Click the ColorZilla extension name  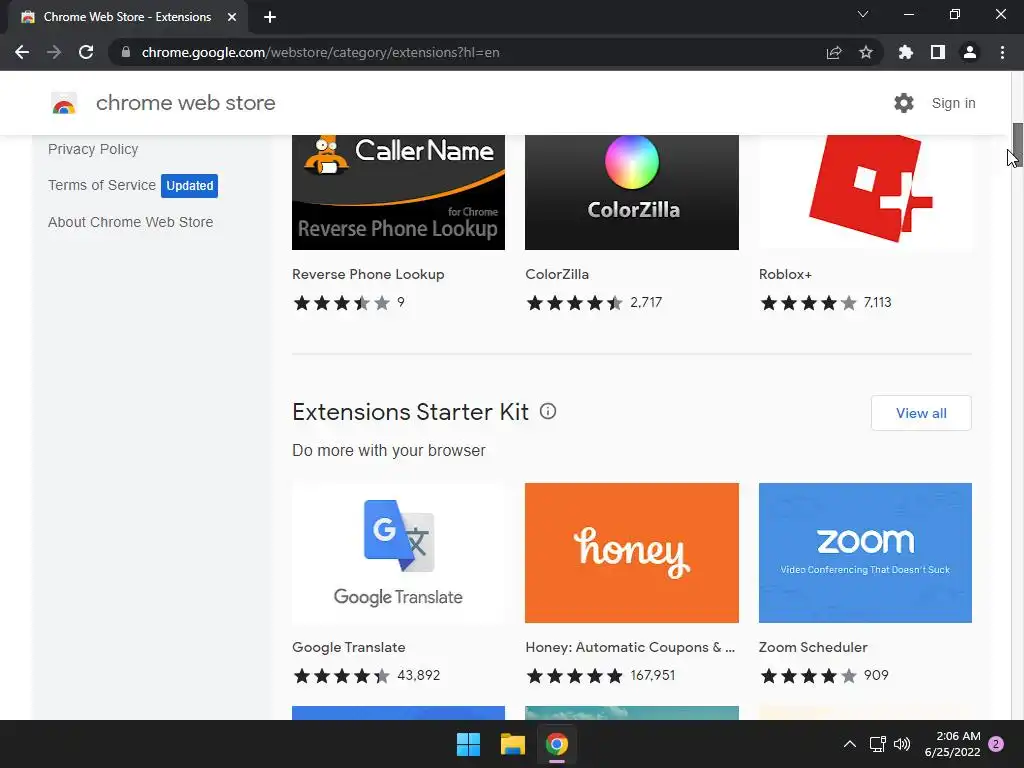pyautogui.click(x=557, y=274)
